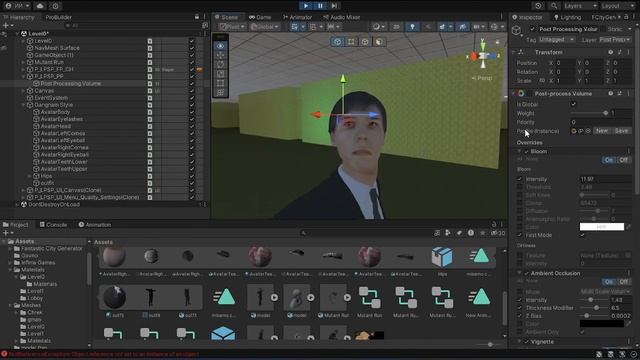Image resolution: width=640 pixels, height=360 pixels.
Task: Select the Move tool in scene tools overlay
Action: (x=220, y=55)
